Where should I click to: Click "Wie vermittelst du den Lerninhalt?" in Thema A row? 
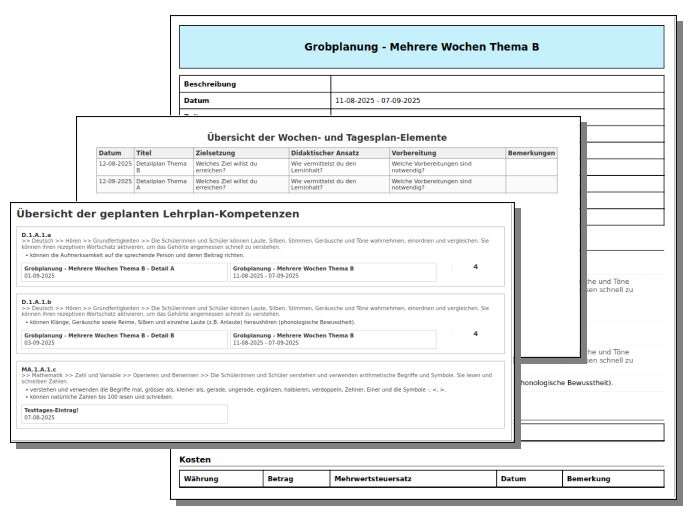339,185
